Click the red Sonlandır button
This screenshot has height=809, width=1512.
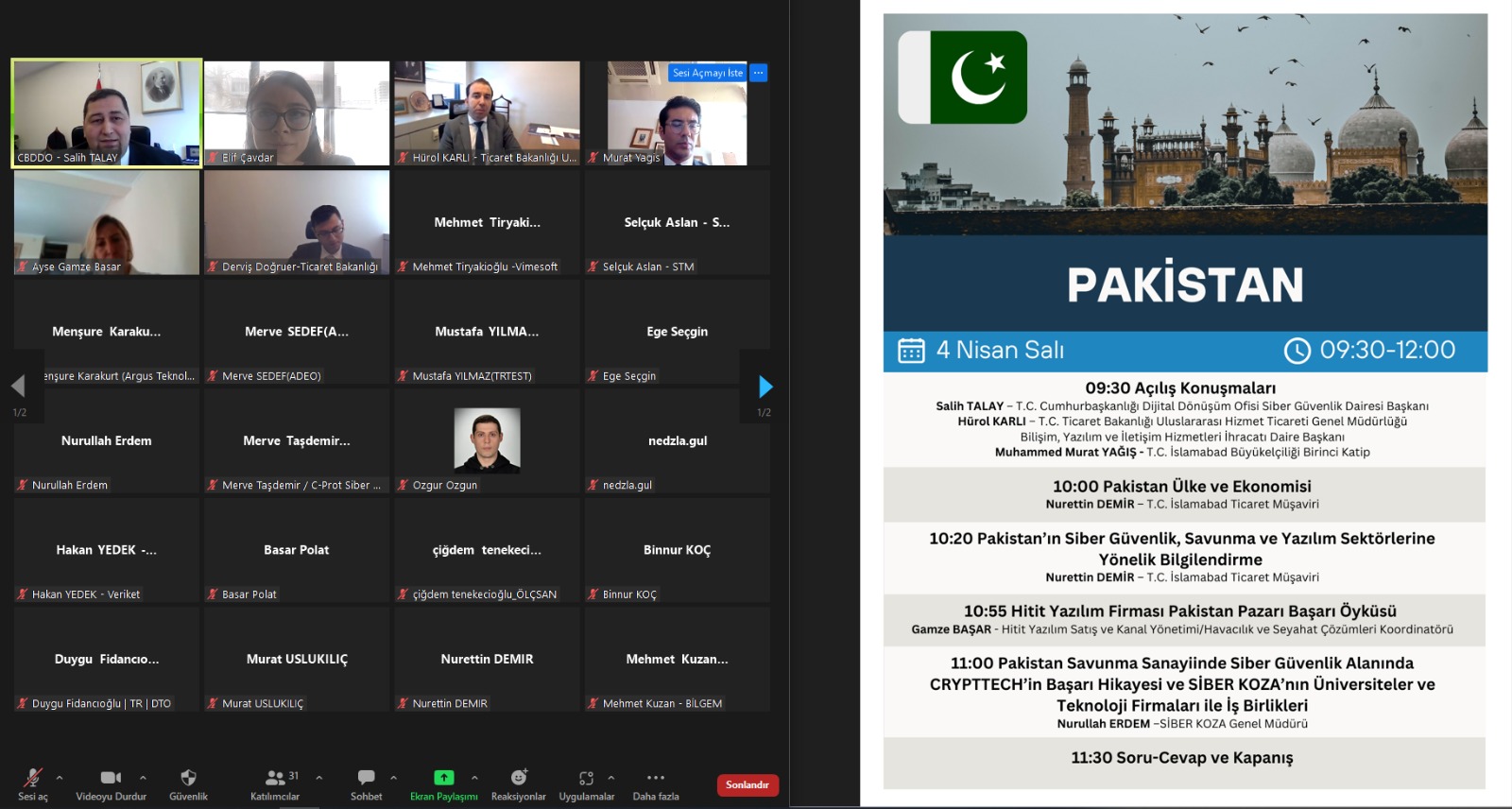[x=747, y=785]
